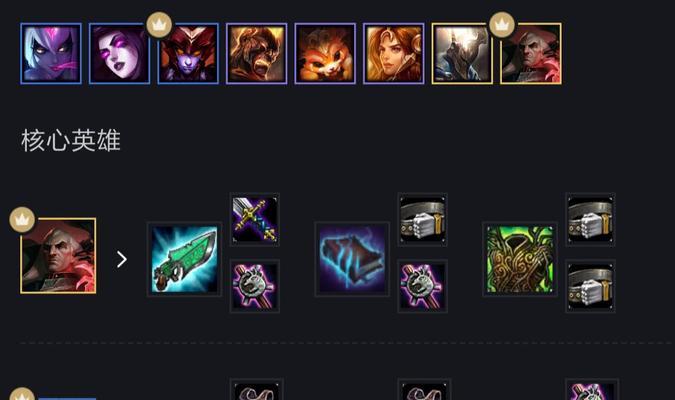Select the Morellonomicon book item icon
The height and width of the screenshot is (400, 675).
[x=352, y=259]
